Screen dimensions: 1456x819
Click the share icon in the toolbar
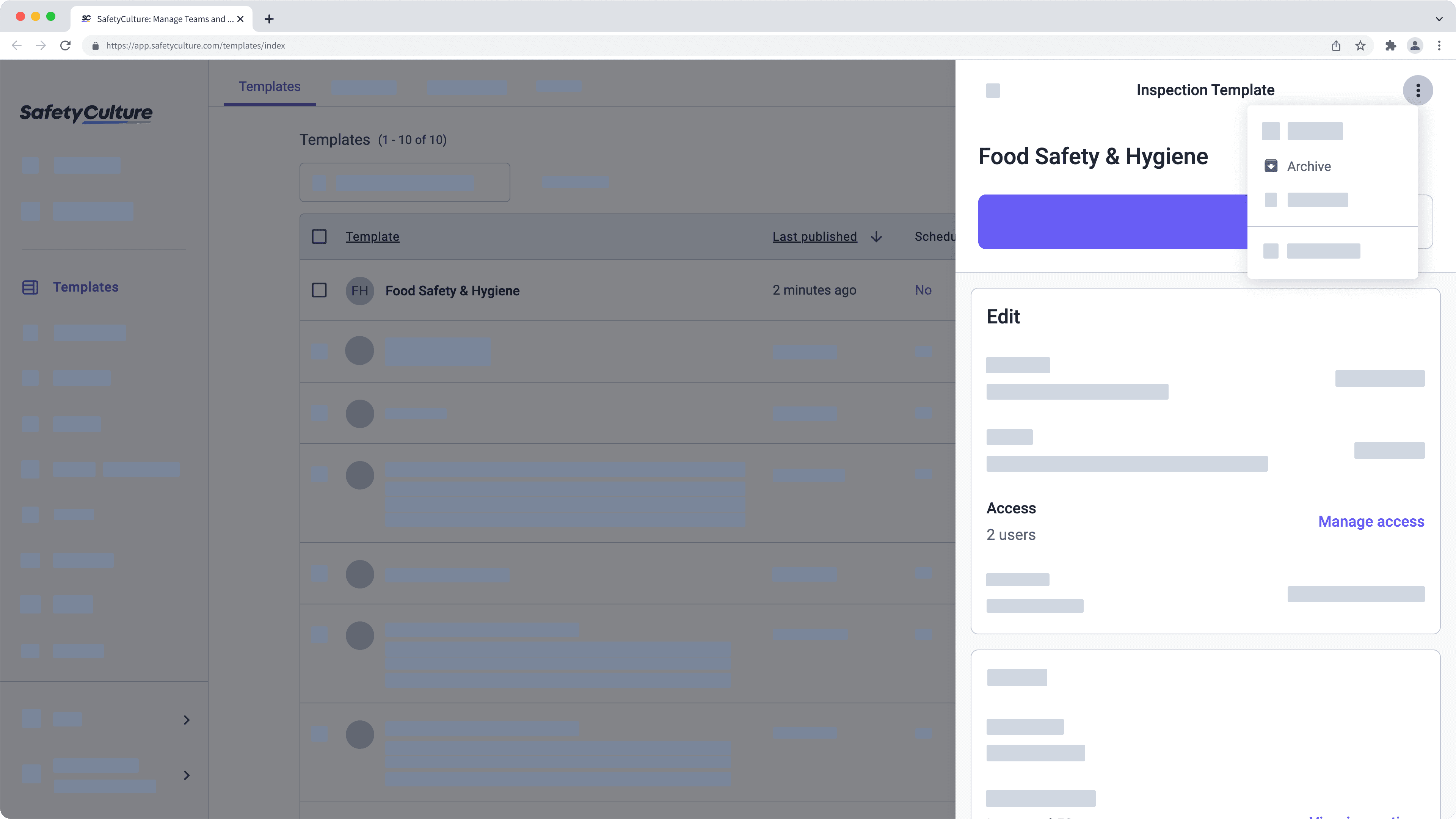tap(1336, 45)
